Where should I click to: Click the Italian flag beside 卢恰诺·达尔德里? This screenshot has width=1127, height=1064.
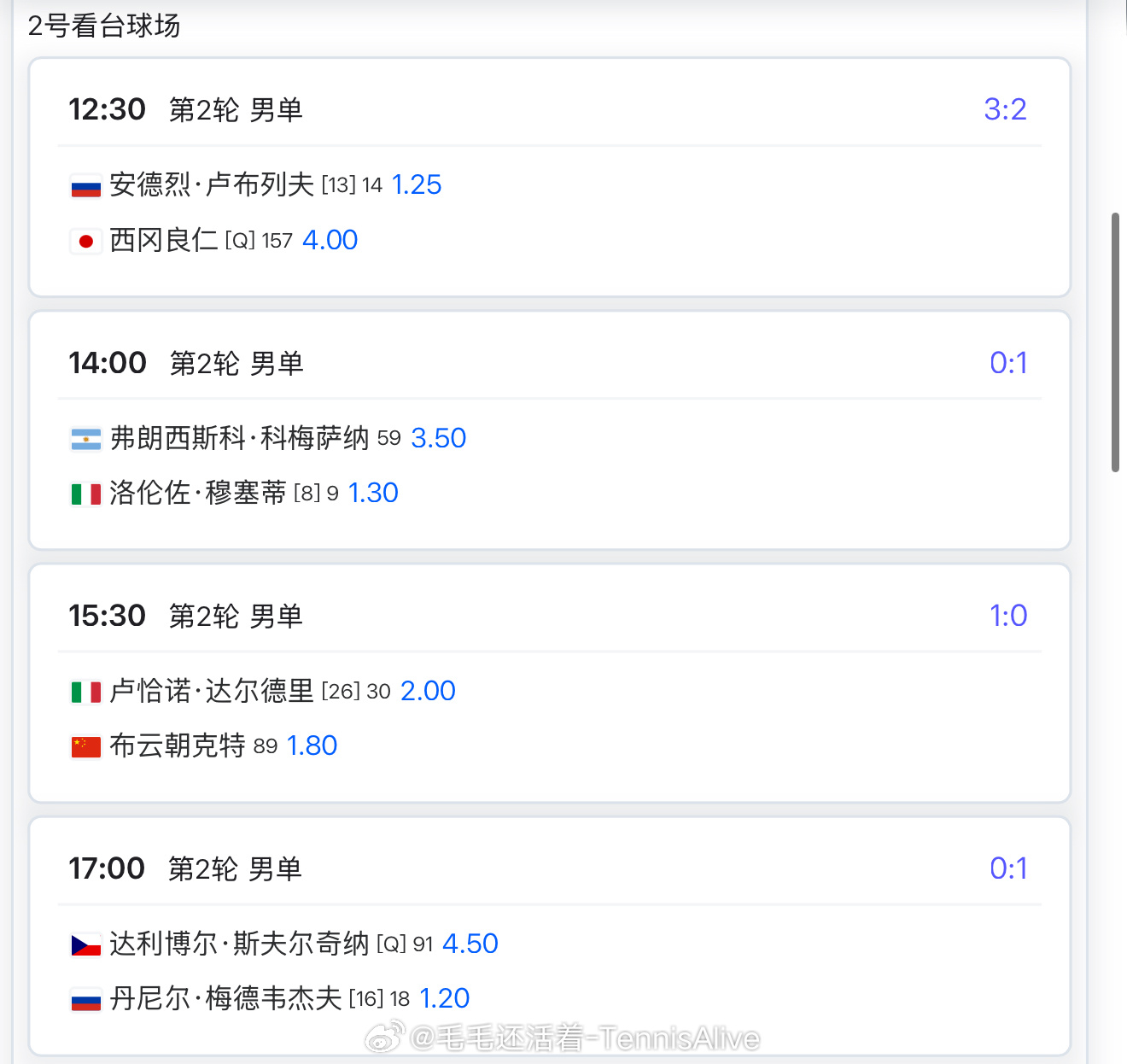pos(85,692)
